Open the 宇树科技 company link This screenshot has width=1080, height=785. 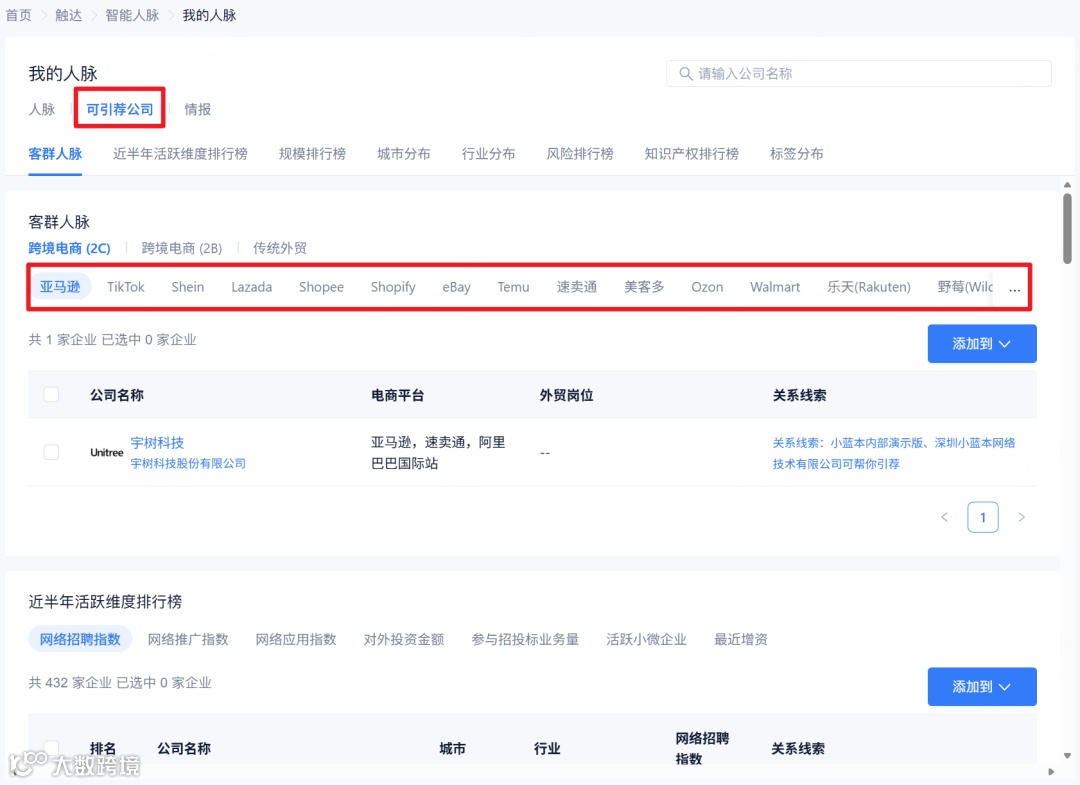[157, 443]
